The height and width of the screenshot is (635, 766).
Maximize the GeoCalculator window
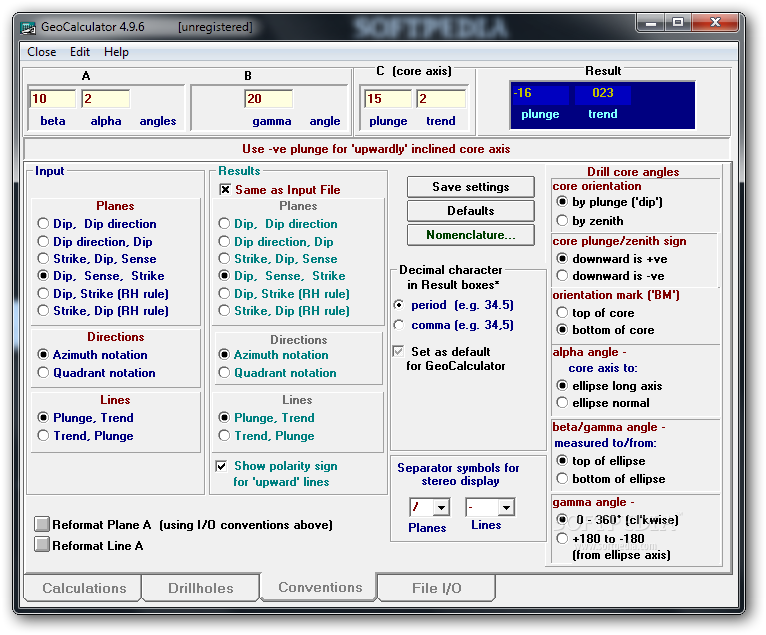click(x=678, y=22)
